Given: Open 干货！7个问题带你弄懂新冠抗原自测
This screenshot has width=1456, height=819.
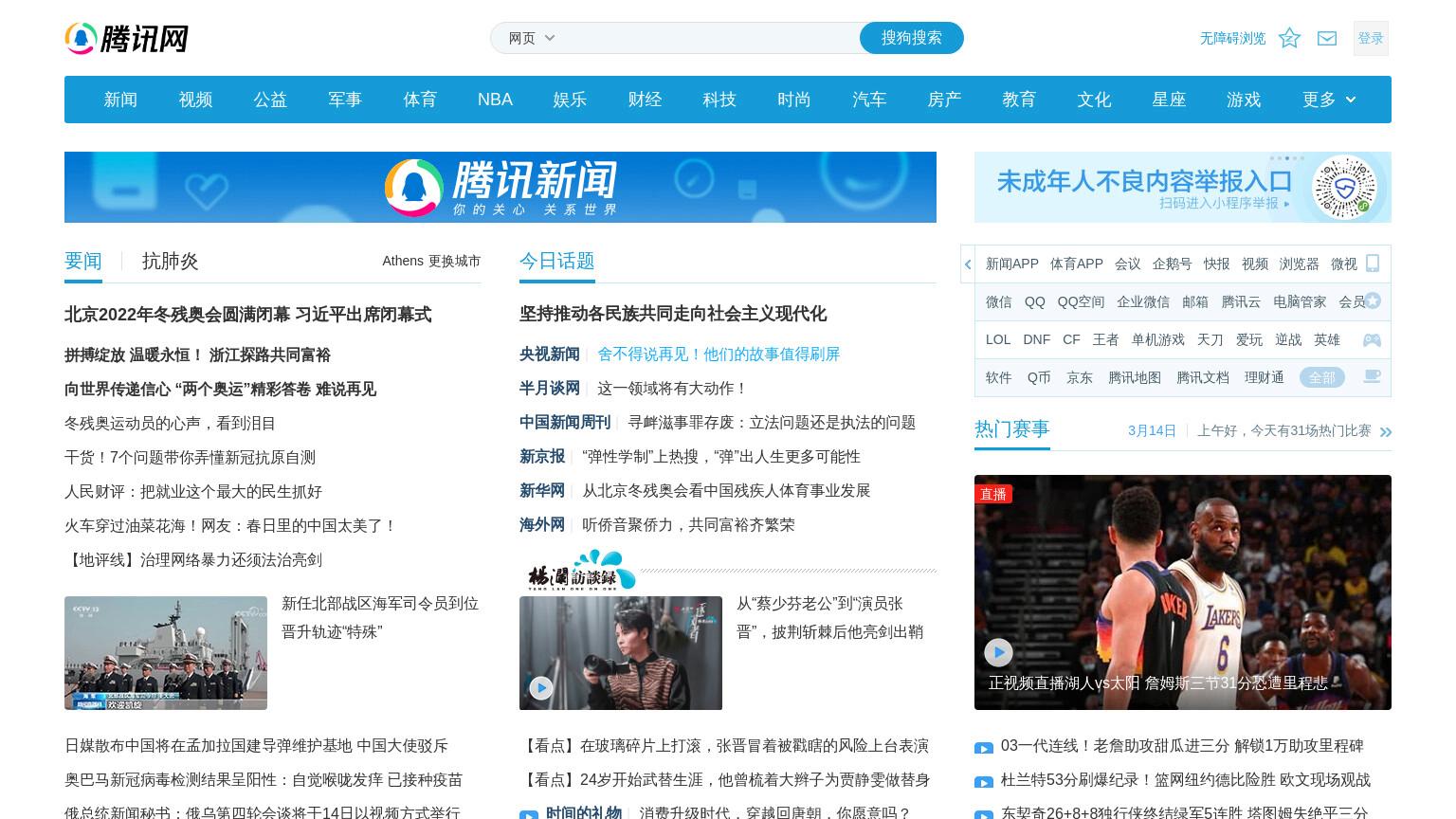Looking at the screenshot, I should coord(190,457).
